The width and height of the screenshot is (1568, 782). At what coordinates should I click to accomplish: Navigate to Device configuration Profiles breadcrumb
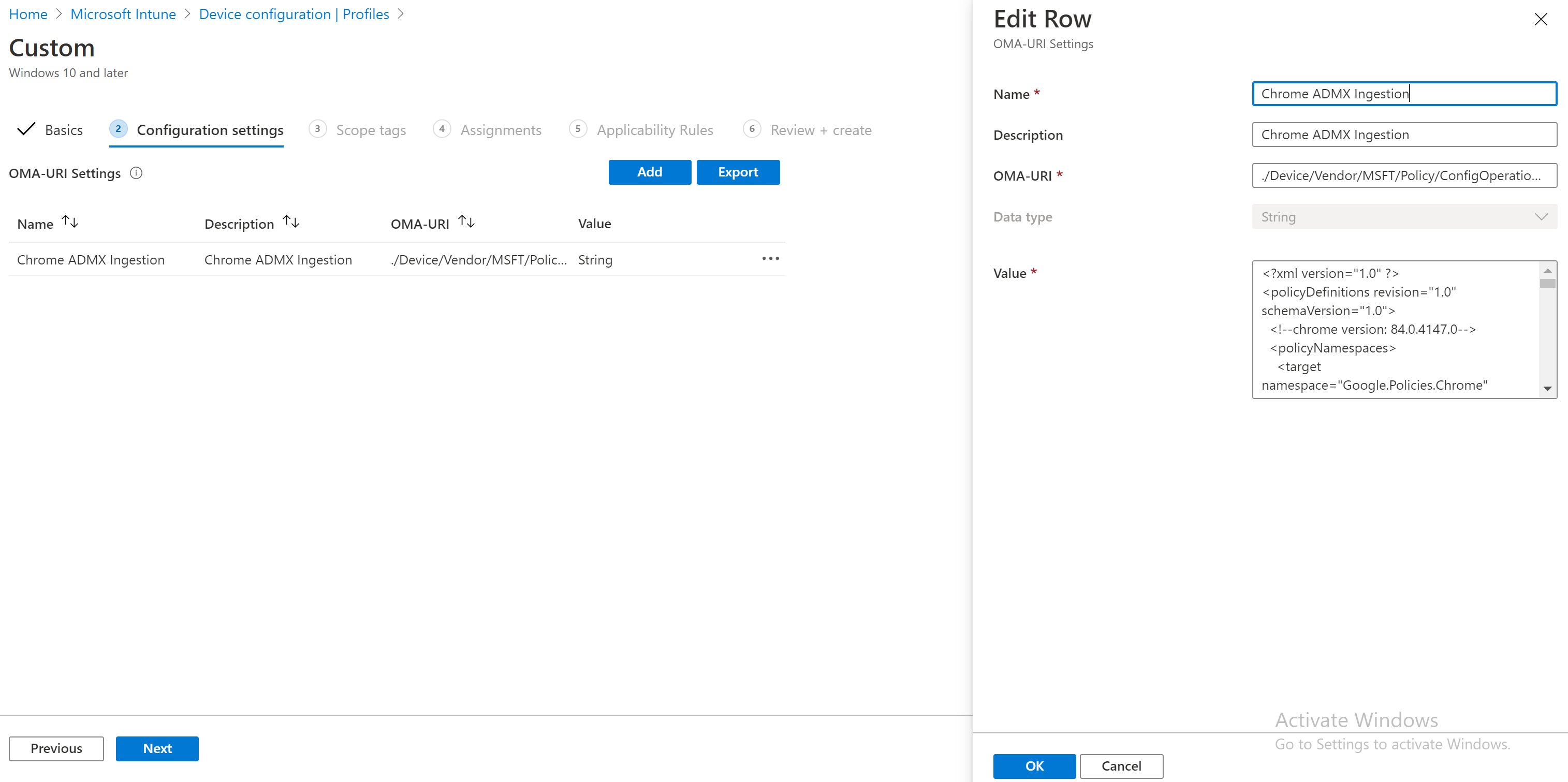pos(294,13)
